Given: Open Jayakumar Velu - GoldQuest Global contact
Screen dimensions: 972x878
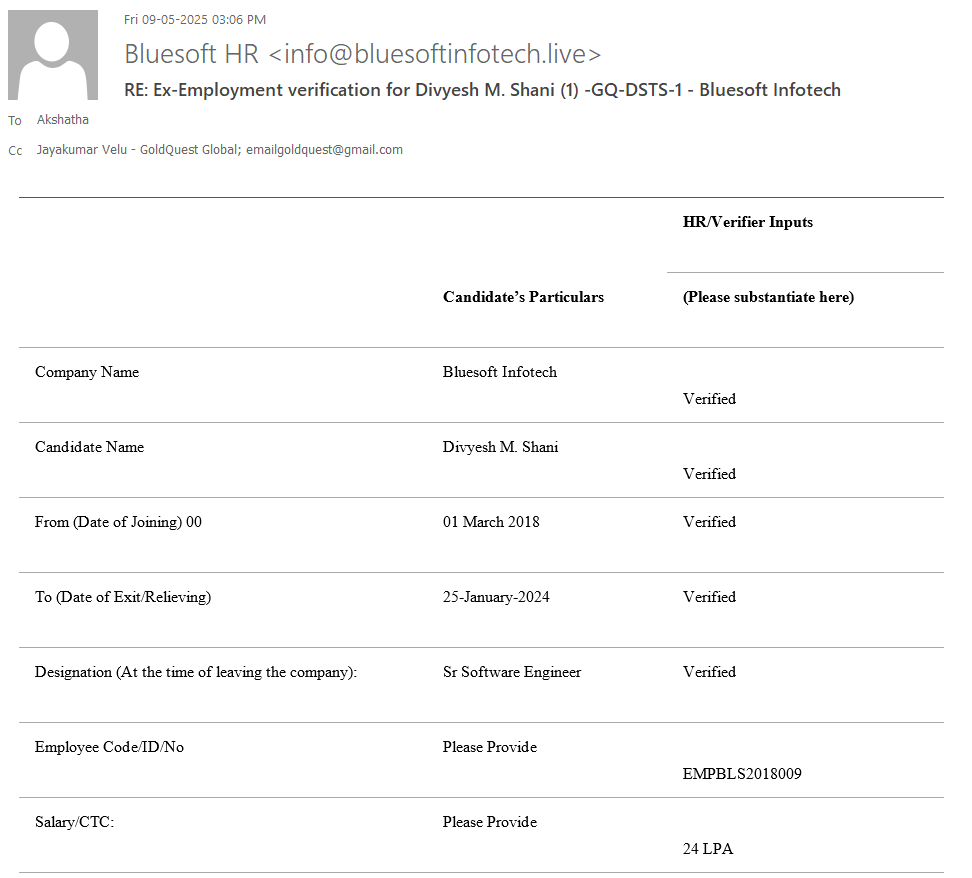Looking at the screenshot, I should tap(135, 150).
